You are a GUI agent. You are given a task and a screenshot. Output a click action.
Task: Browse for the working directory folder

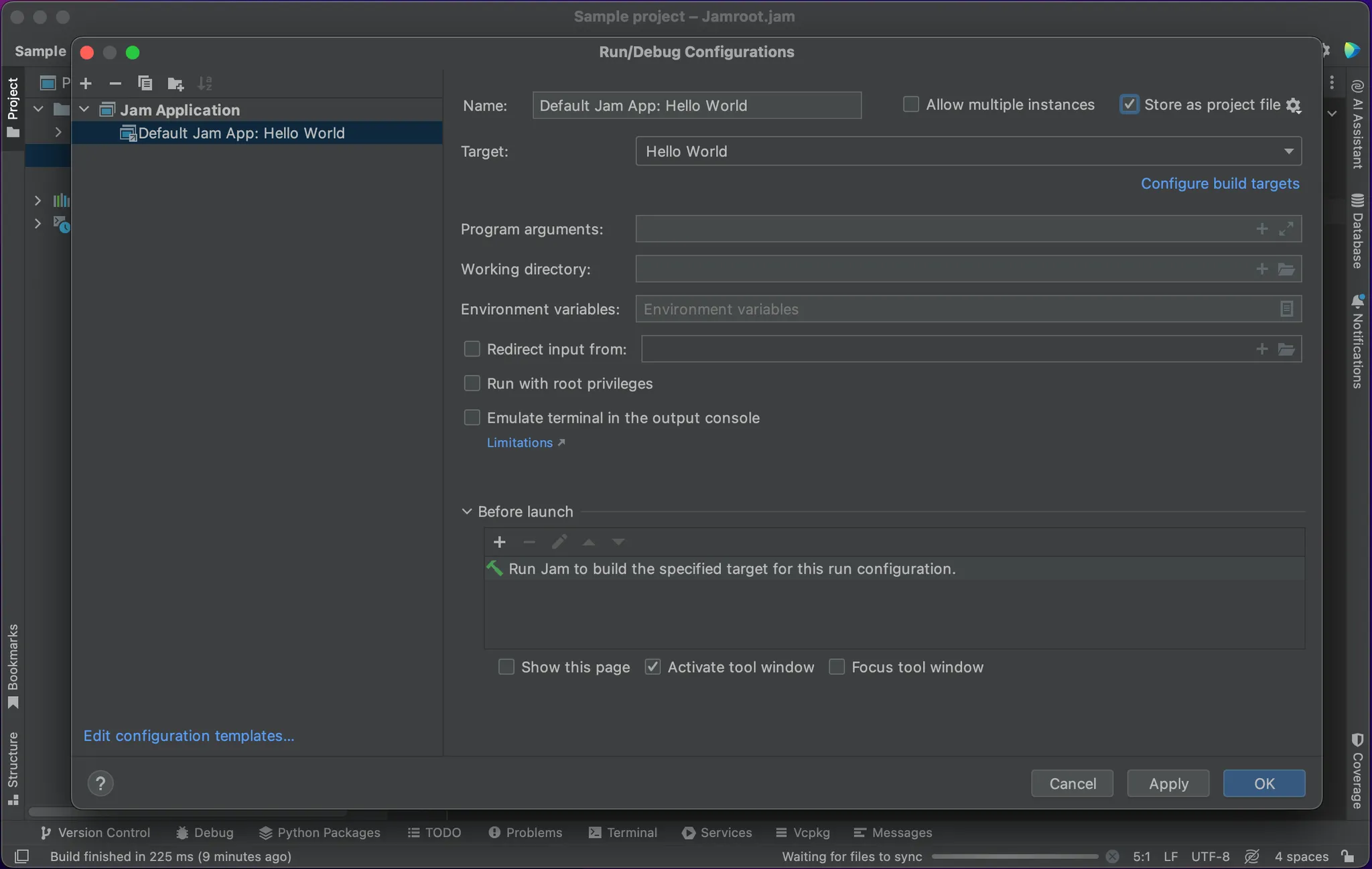1286,269
